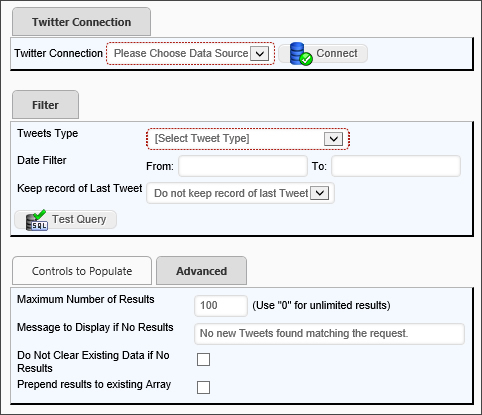Open the Please Choose Data Source dropdown
Image resolution: width=482 pixels, height=415 pixels.
(x=191, y=53)
